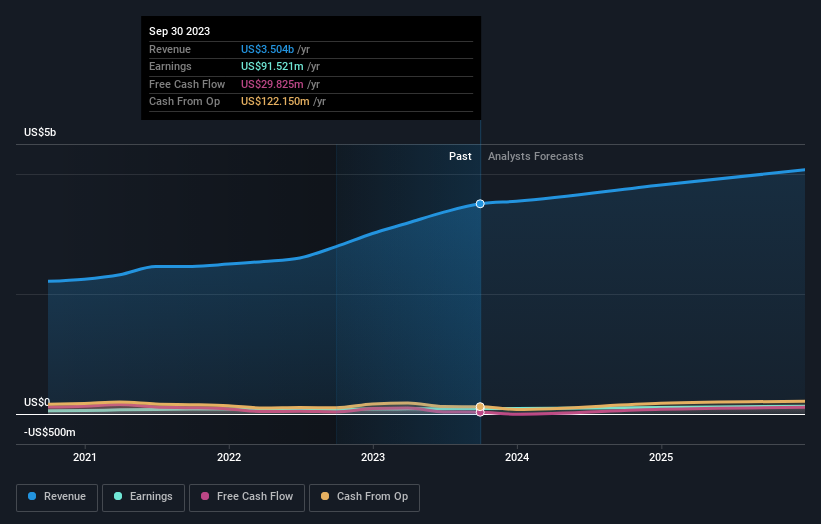Click the US$91.521m earnings value
821x524 pixels.
pyautogui.click(x=272, y=66)
